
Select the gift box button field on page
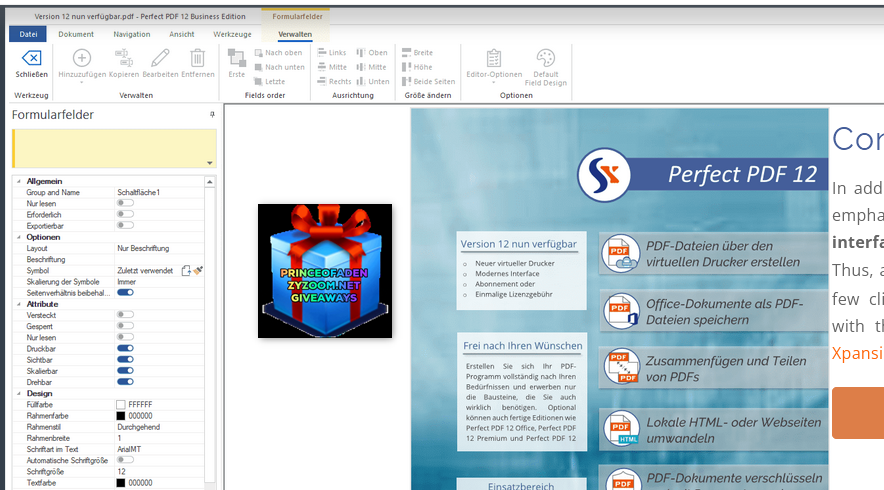pyautogui.click(x=325, y=271)
